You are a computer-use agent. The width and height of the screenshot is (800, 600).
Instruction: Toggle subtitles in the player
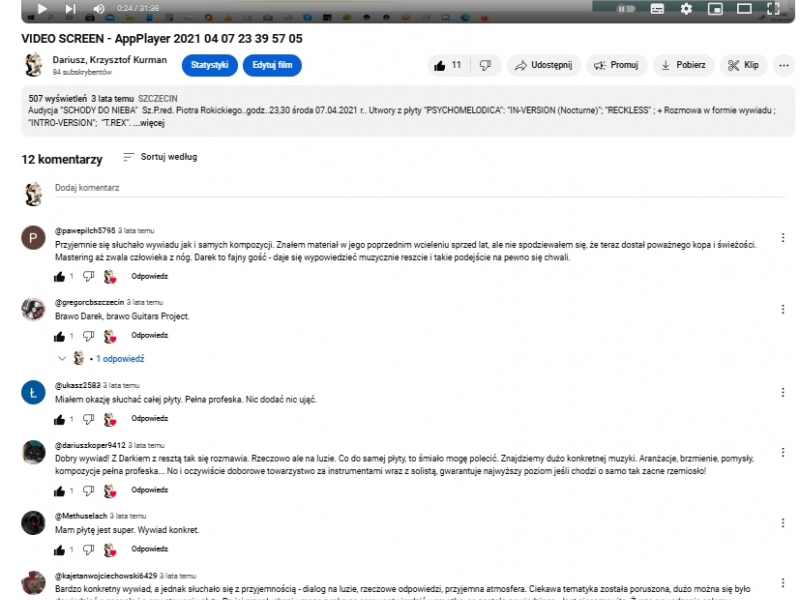[x=657, y=9]
